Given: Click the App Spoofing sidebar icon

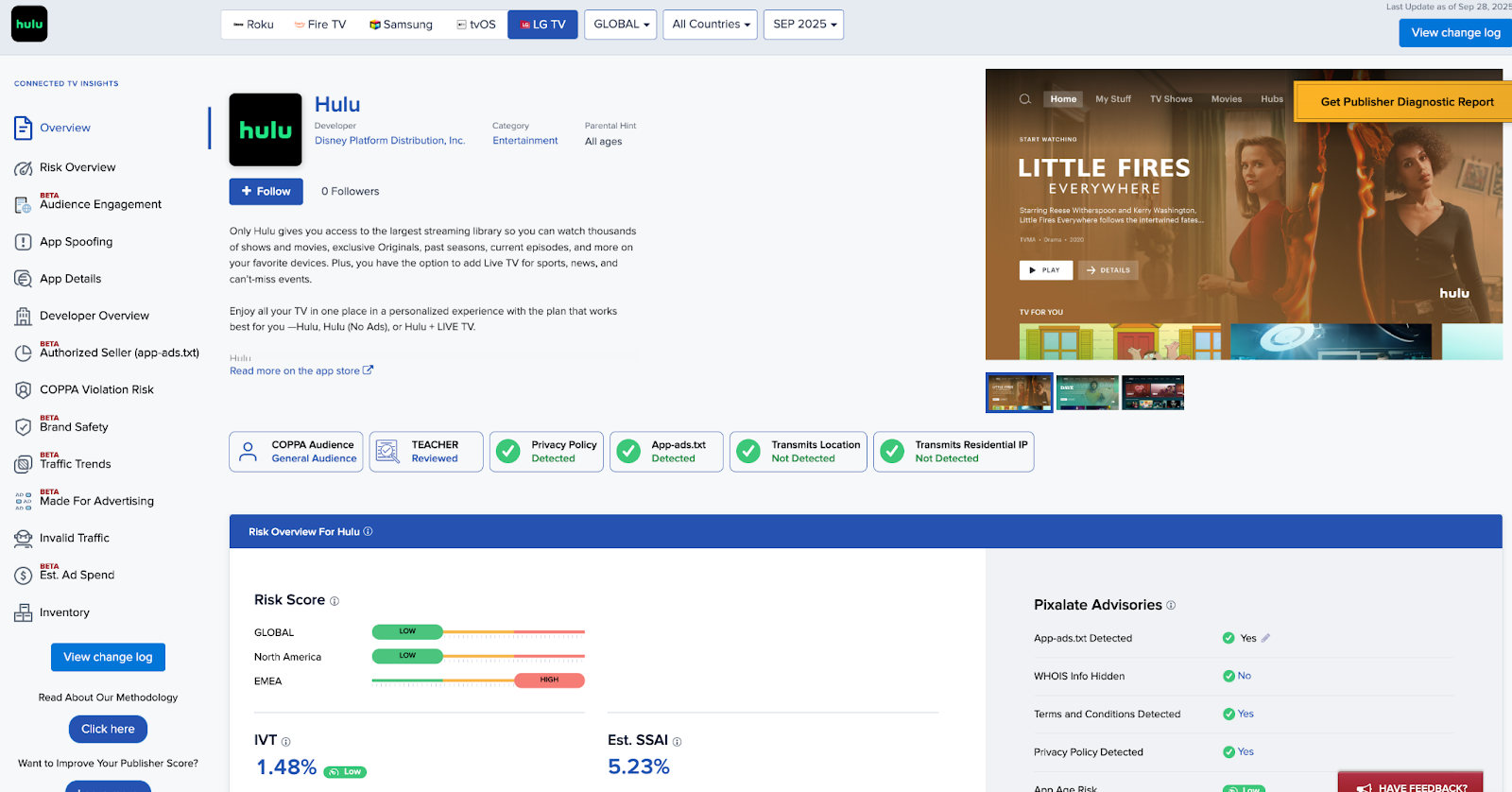Looking at the screenshot, I should click(23, 242).
